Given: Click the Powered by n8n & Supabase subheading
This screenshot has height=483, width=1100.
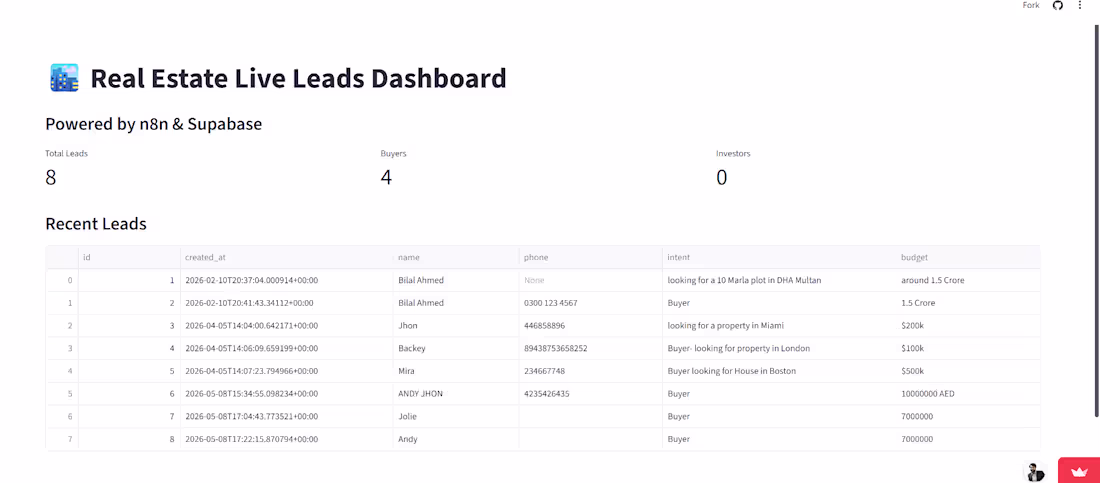Looking at the screenshot, I should coord(154,124).
